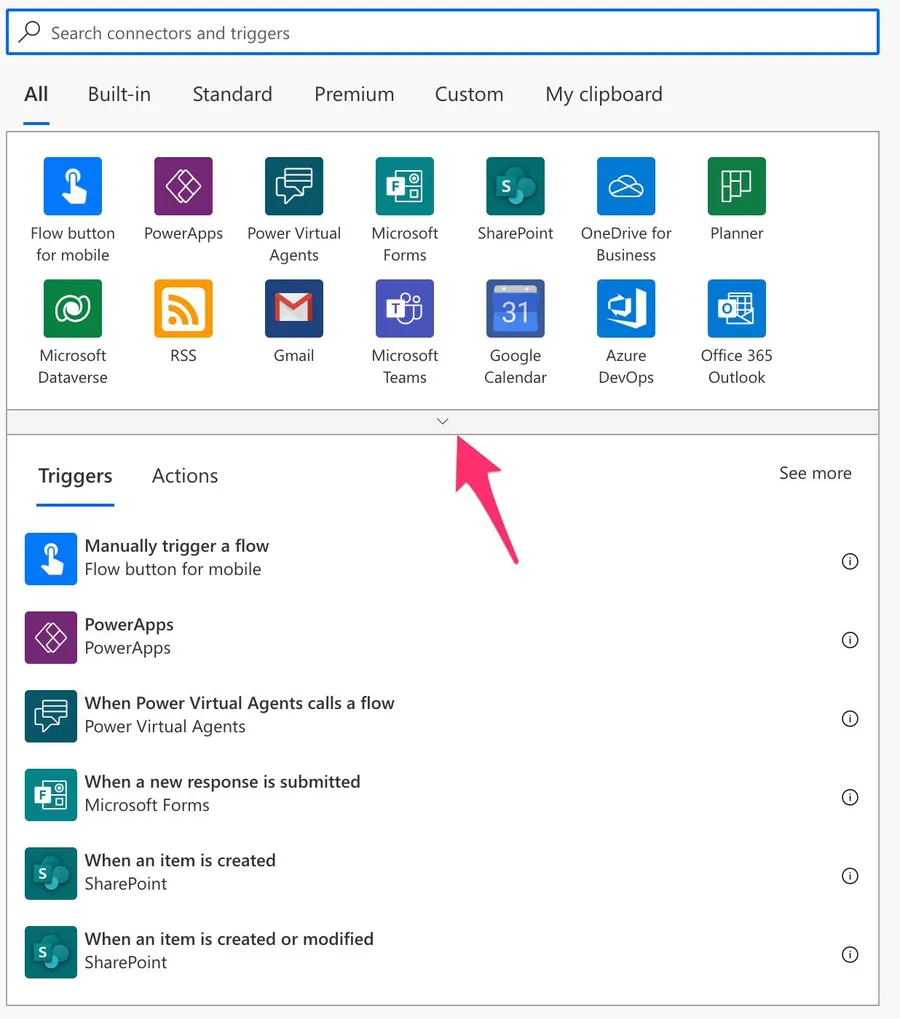This screenshot has height=1019, width=900.
Task: Open the Office 365 Outlook connector
Action: (736, 309)
